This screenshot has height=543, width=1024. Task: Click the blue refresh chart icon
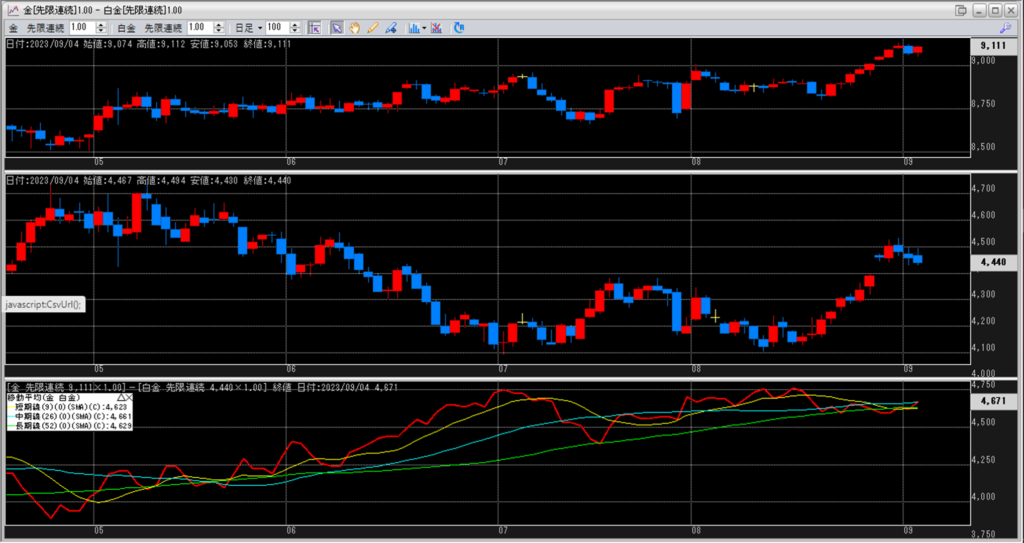457,27
